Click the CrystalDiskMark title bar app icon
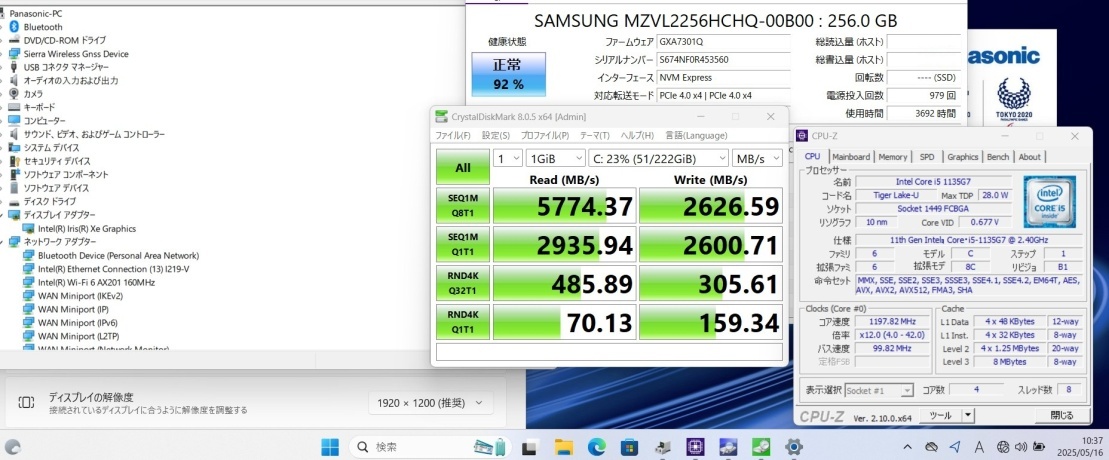 (x=442, y=117)
